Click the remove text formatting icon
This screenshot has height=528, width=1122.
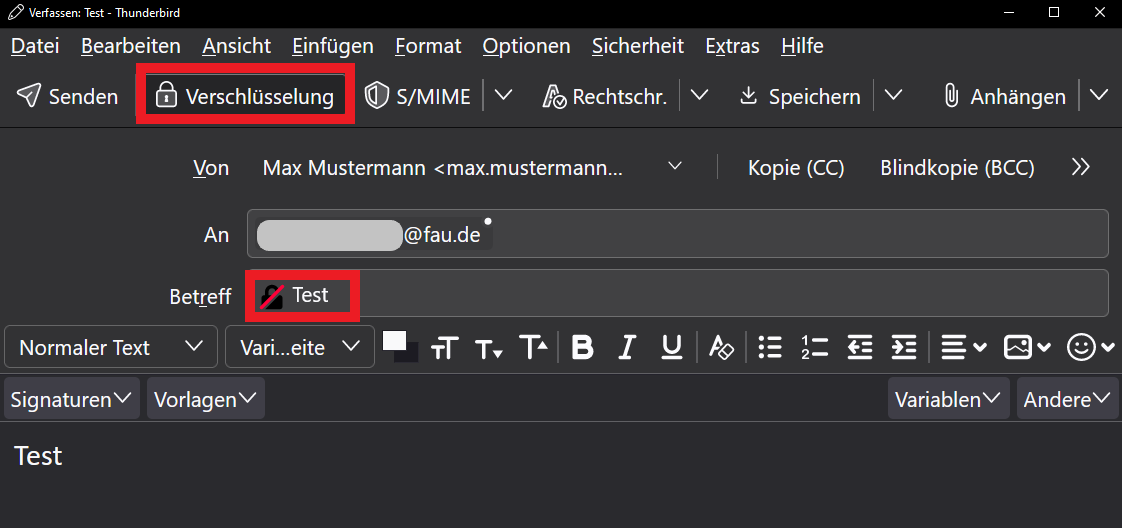(721, 347)
